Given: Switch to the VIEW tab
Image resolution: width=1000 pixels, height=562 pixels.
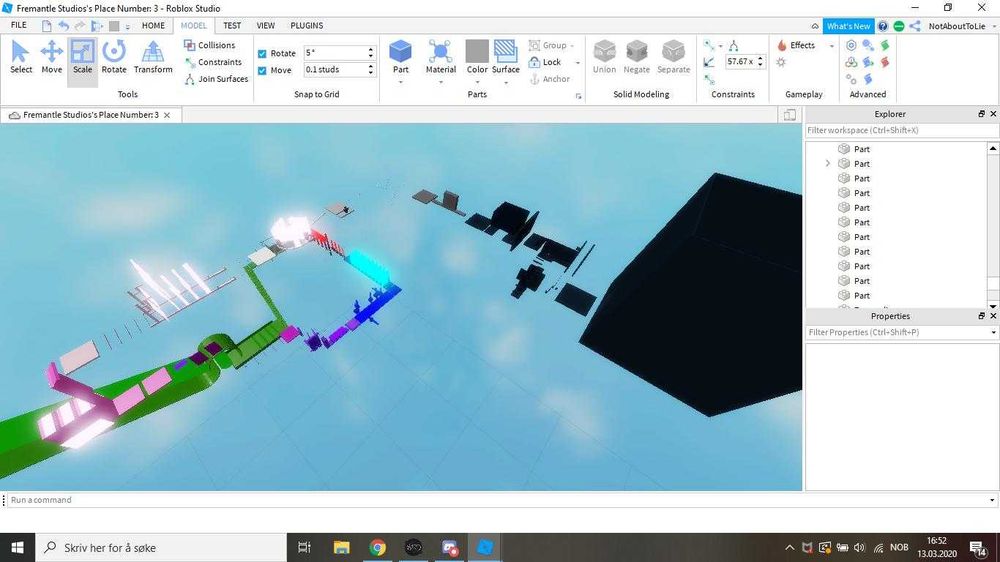Looking at the screenshot, I should point(265,26).
